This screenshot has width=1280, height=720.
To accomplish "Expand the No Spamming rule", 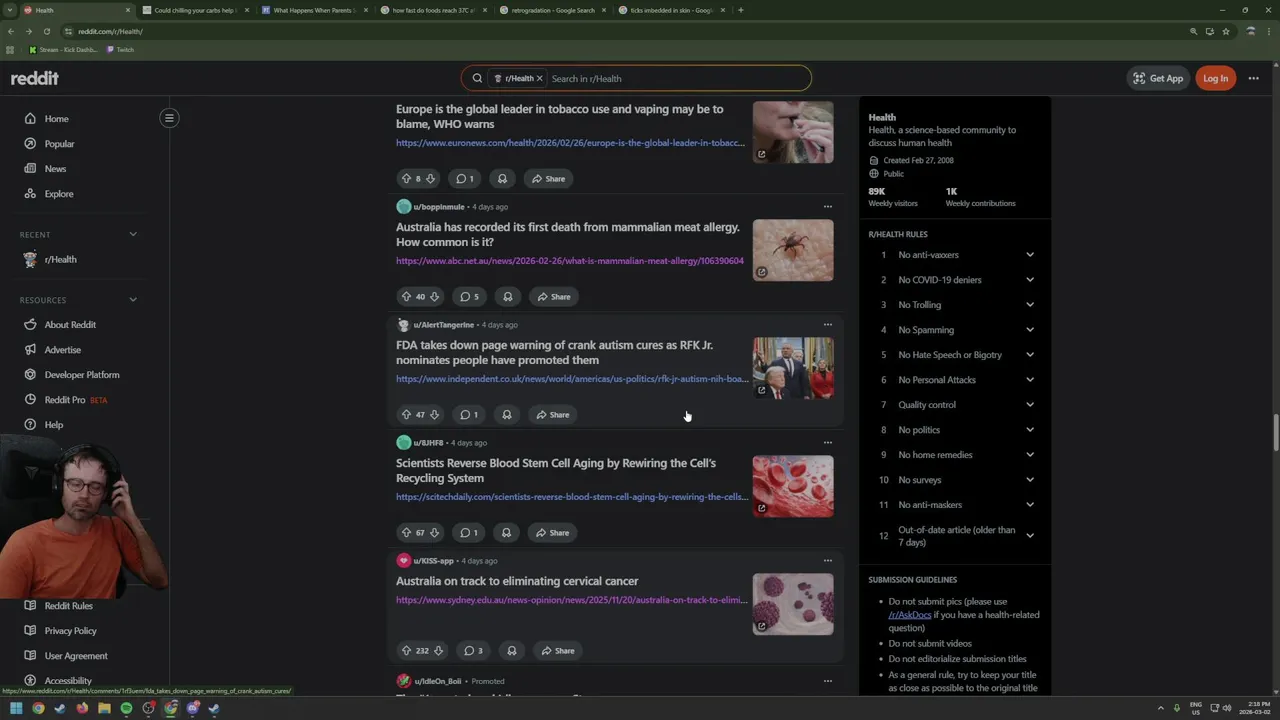I will pyautogui.click(x=1030, y=330).
